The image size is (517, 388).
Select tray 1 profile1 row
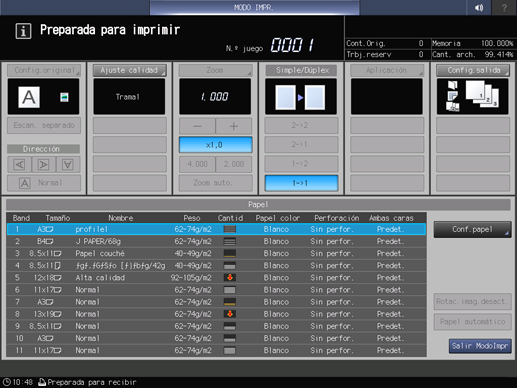[216, 229]
